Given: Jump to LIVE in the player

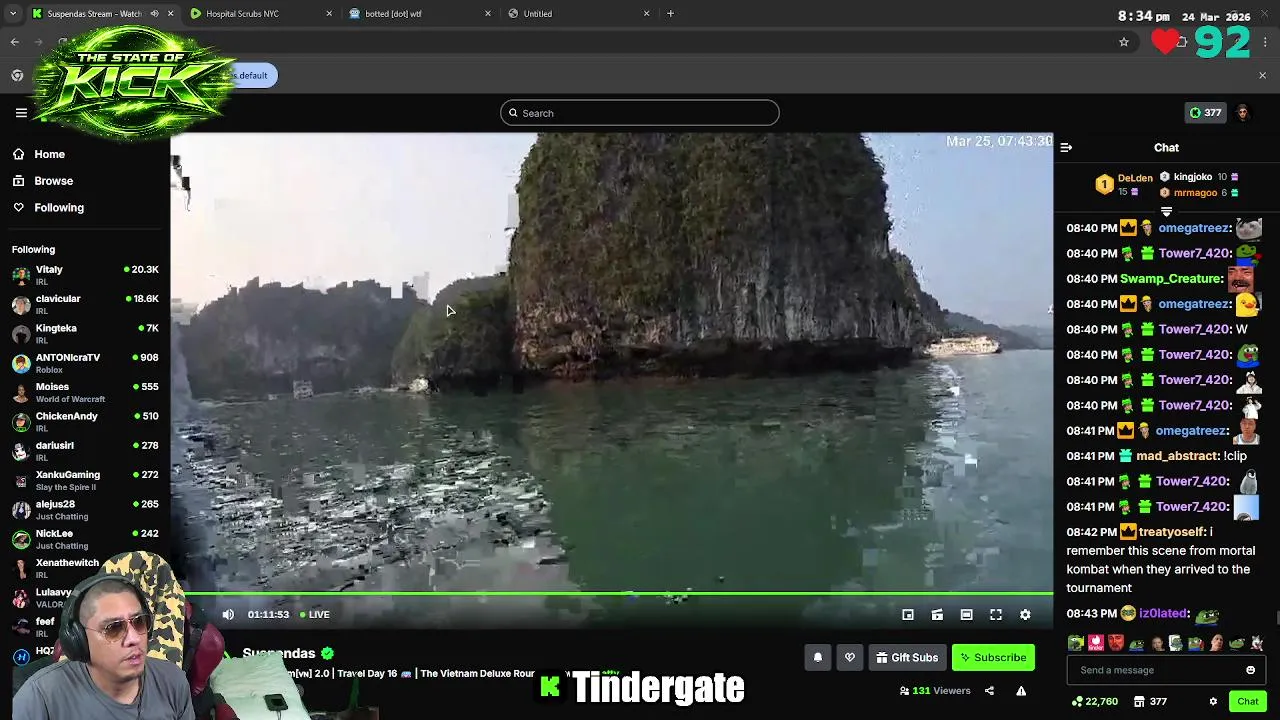Looking at the screenshot, I should click(315, 615).
